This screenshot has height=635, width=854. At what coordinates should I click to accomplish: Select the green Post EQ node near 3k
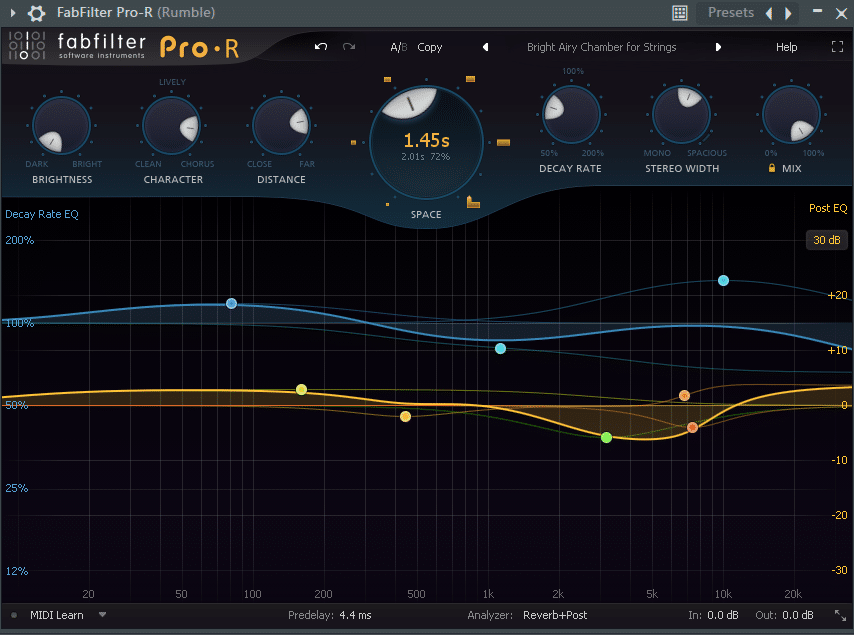(x=606, y=437)
